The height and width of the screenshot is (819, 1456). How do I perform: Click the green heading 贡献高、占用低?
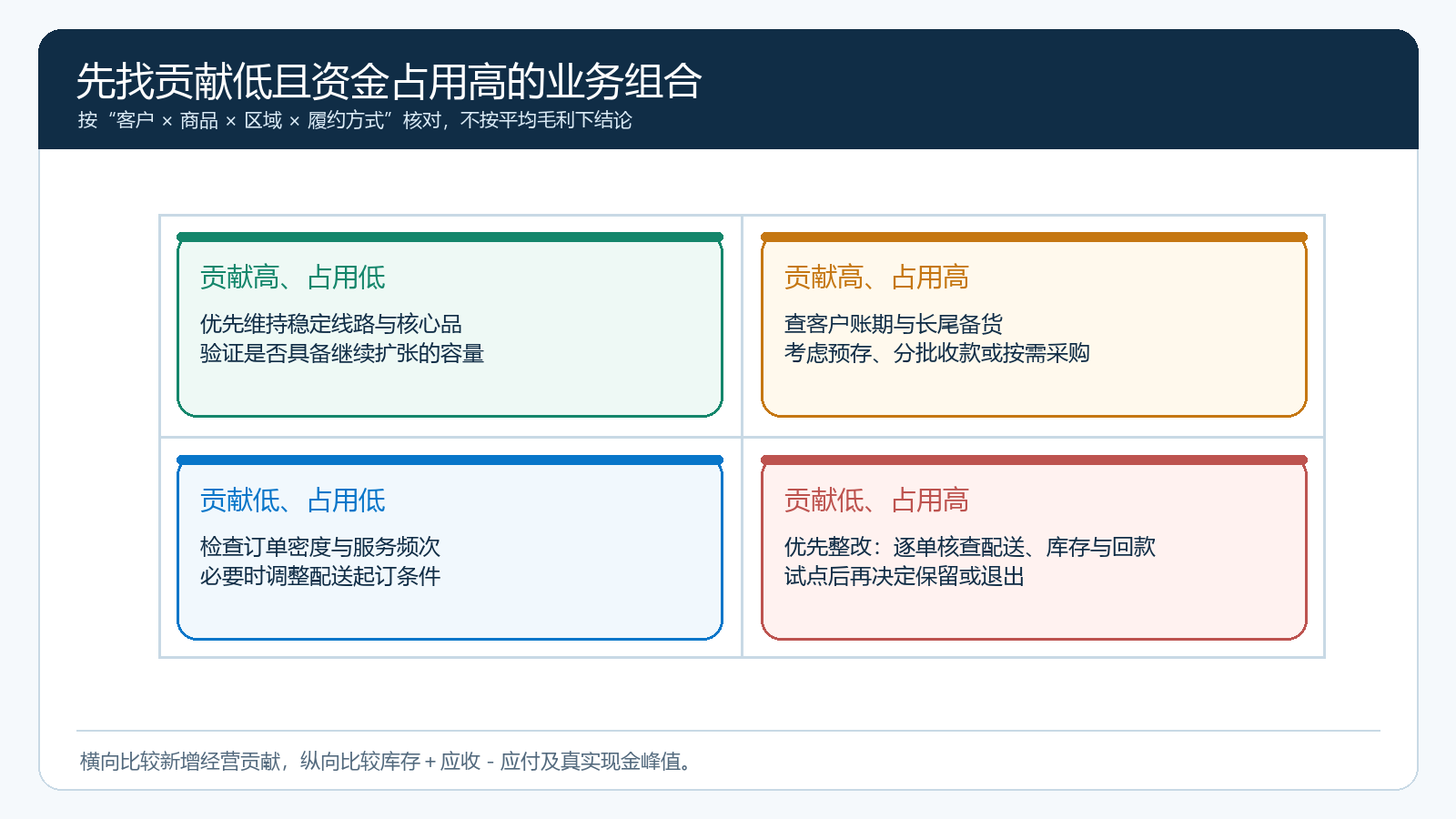point(292,278)
